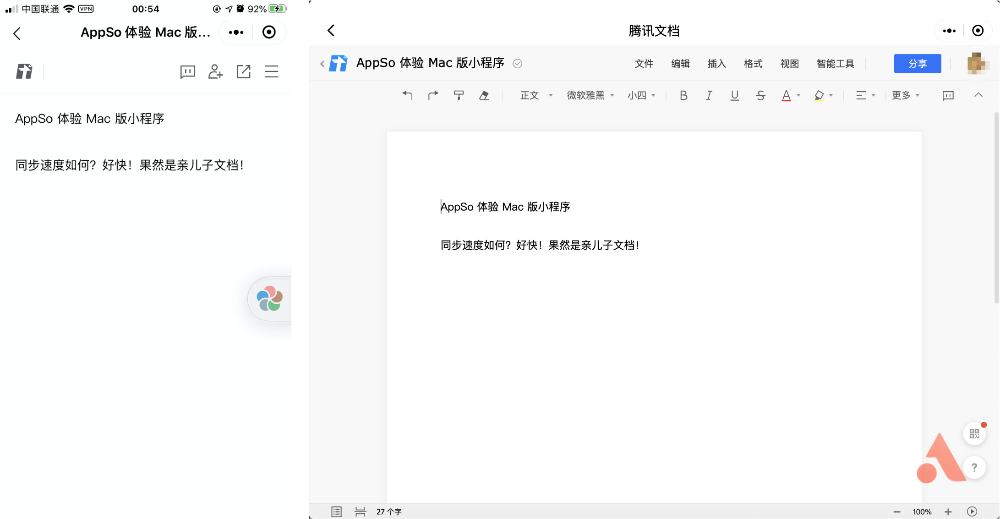Click the 100% zoom level
This screenshot has height=519, width=1000.
pyautogui.click(x=922, y=511)
